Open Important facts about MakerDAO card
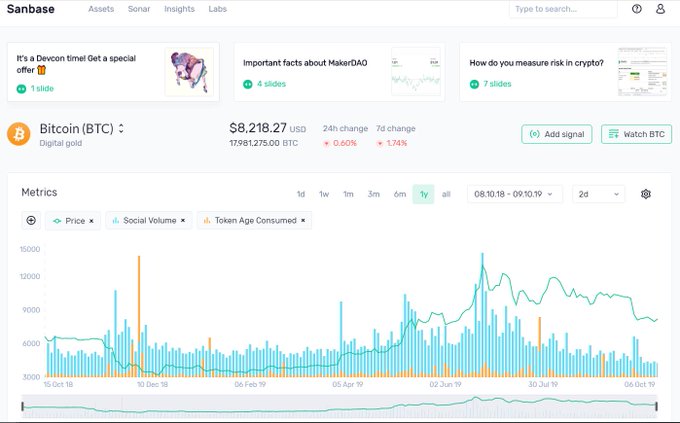Screen dimensions: 680x423 [x=339, y=72]
